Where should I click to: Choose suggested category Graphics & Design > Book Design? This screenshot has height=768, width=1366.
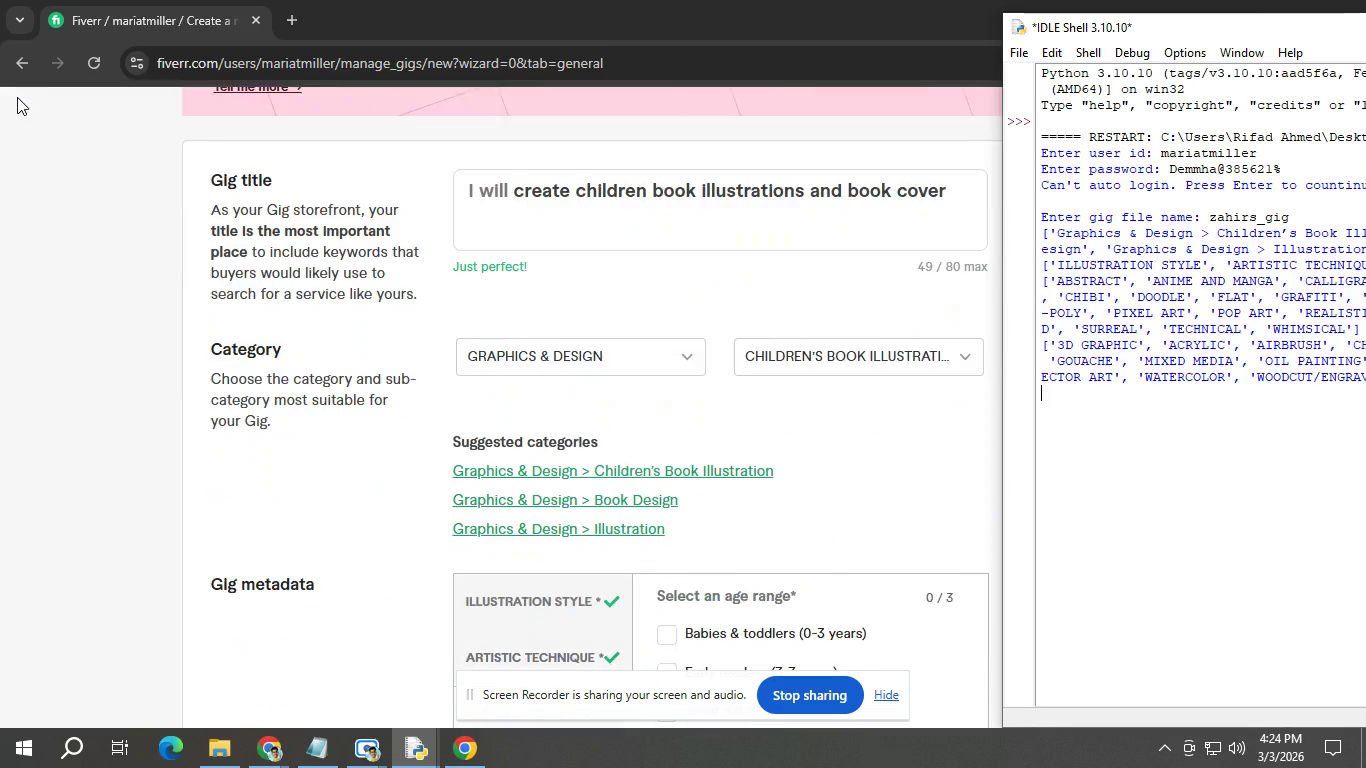(x=565, y=500)
